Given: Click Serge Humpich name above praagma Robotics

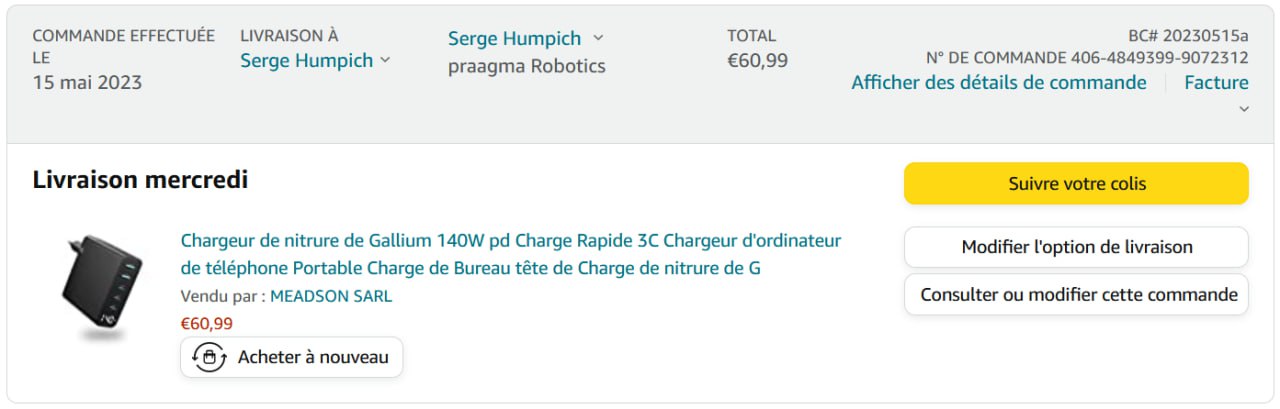Looking at the screenshot, I should [x=514, y=38].
